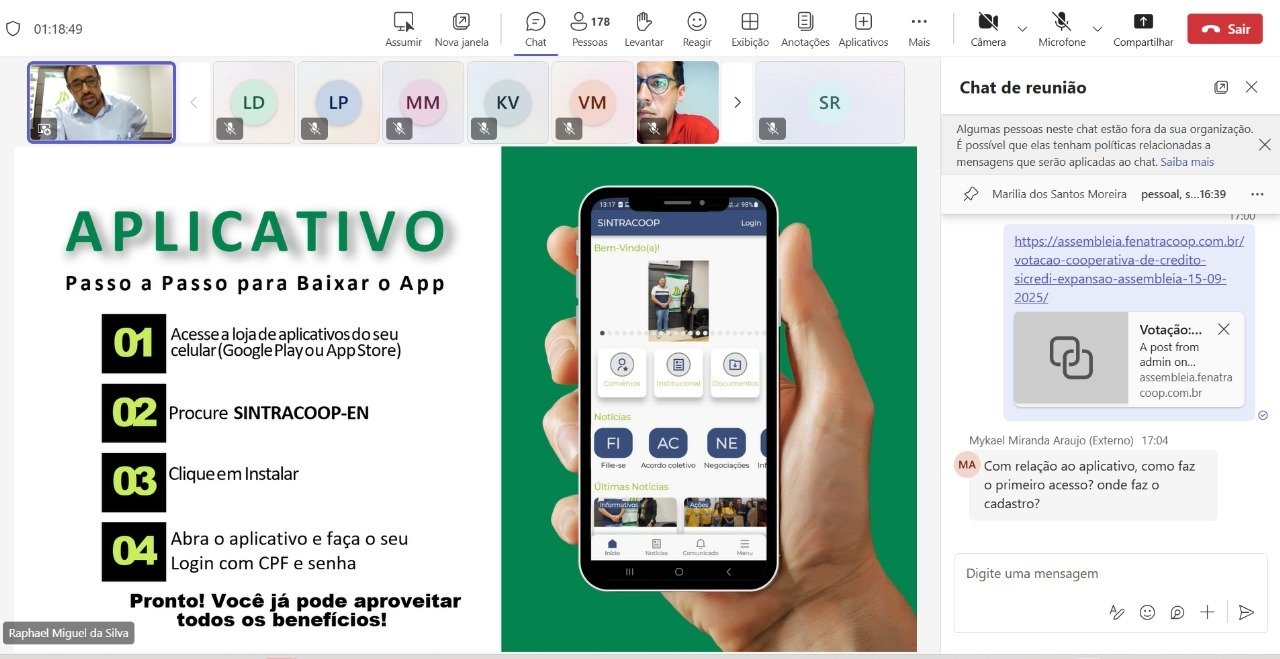The width and height of the screenshot is (1280, 659).
Task: Open the Reagir reactions menu
Action: (x=697, y=28)
